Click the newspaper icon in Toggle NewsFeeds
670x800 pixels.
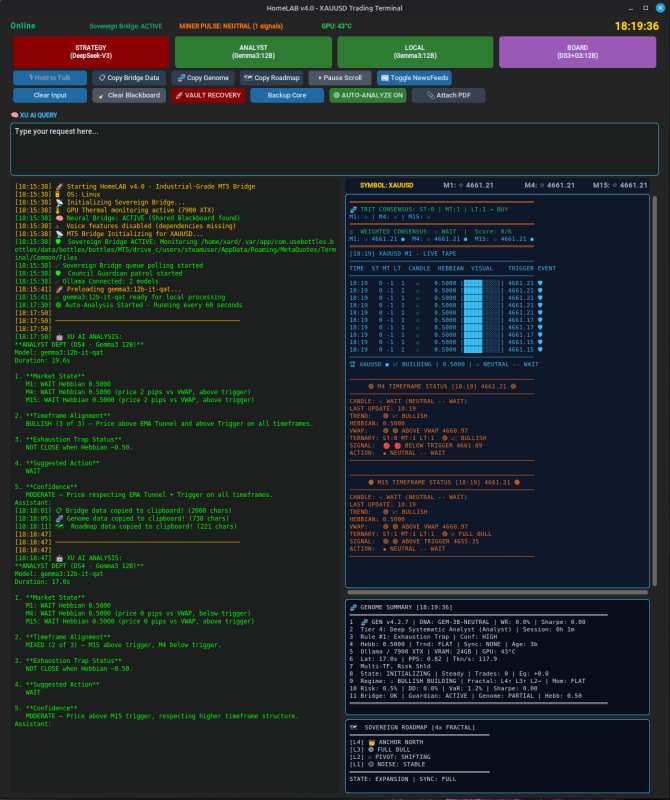(385, 78)
